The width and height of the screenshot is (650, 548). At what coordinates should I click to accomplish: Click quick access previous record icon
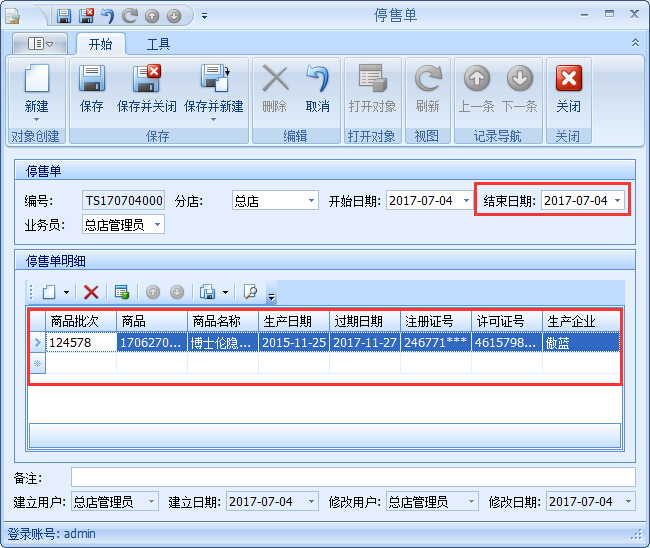(152, 16)
